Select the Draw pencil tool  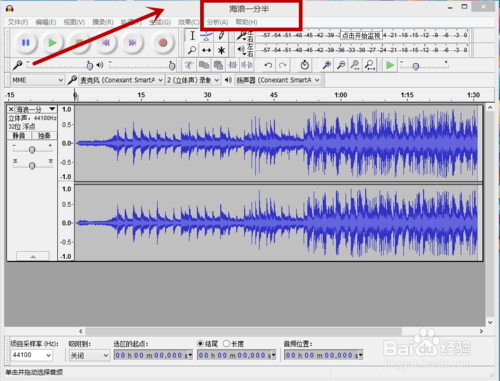(x=221, y=36)
